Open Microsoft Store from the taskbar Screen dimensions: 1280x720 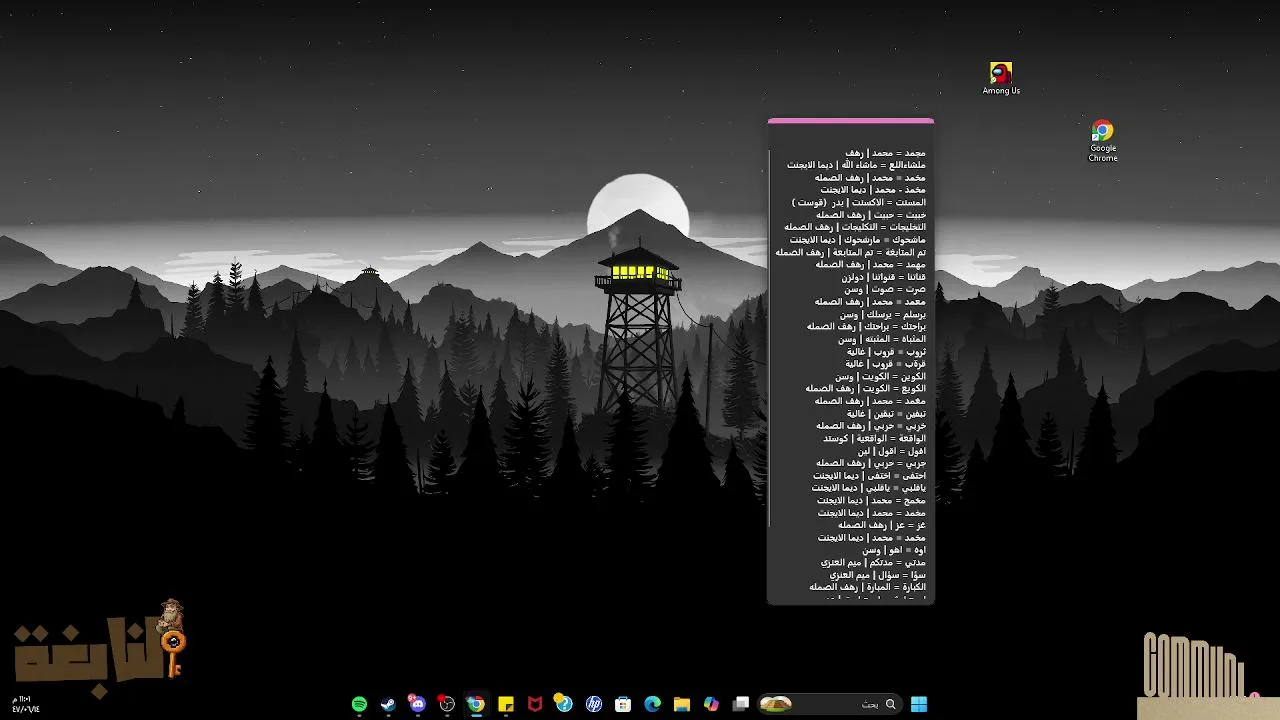click(623, 704)
